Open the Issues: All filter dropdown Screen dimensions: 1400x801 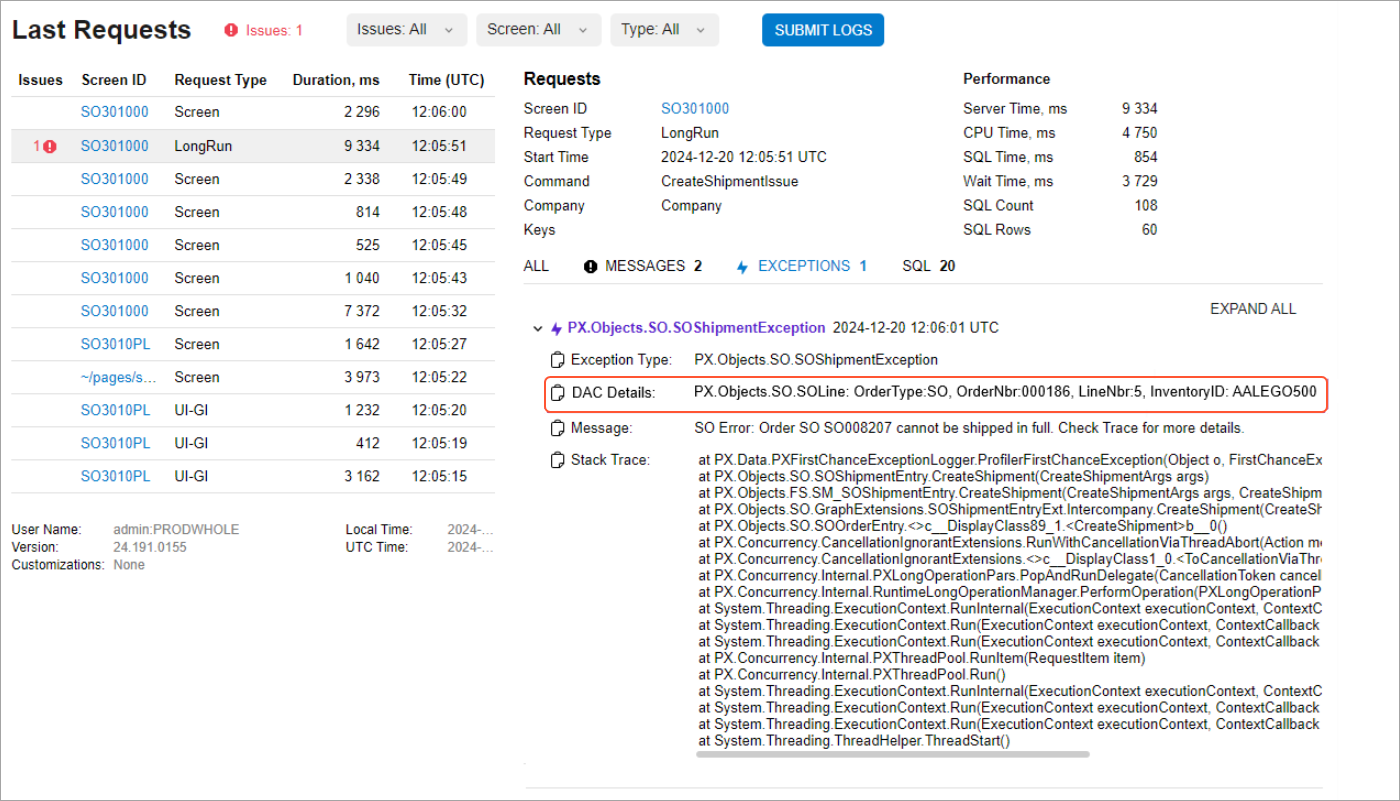click(x=406, y=30)
